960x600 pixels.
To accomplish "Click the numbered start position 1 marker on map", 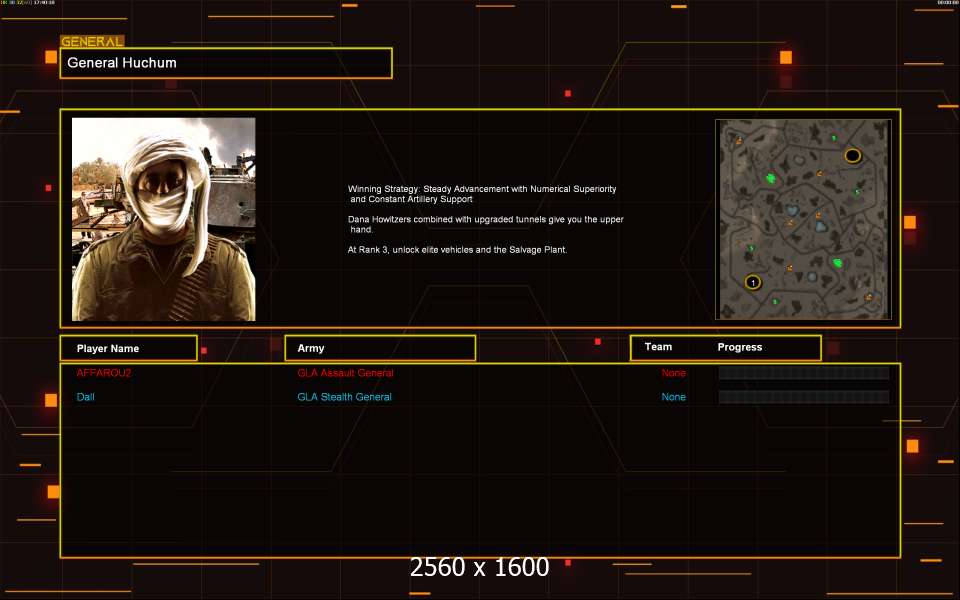I will coord(753,283).
